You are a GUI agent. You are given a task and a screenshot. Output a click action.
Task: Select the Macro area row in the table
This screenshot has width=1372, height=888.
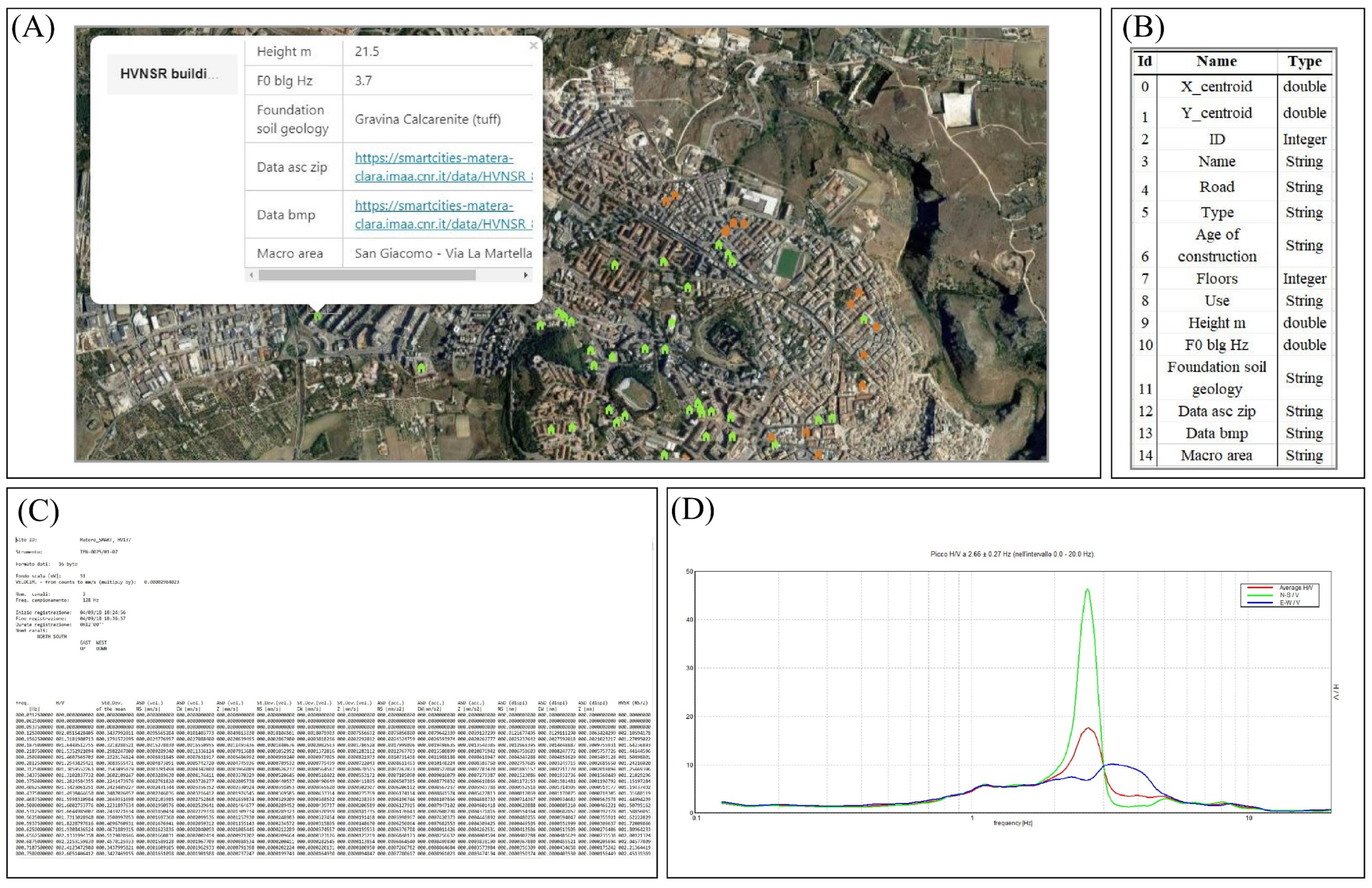(1216, 455)
